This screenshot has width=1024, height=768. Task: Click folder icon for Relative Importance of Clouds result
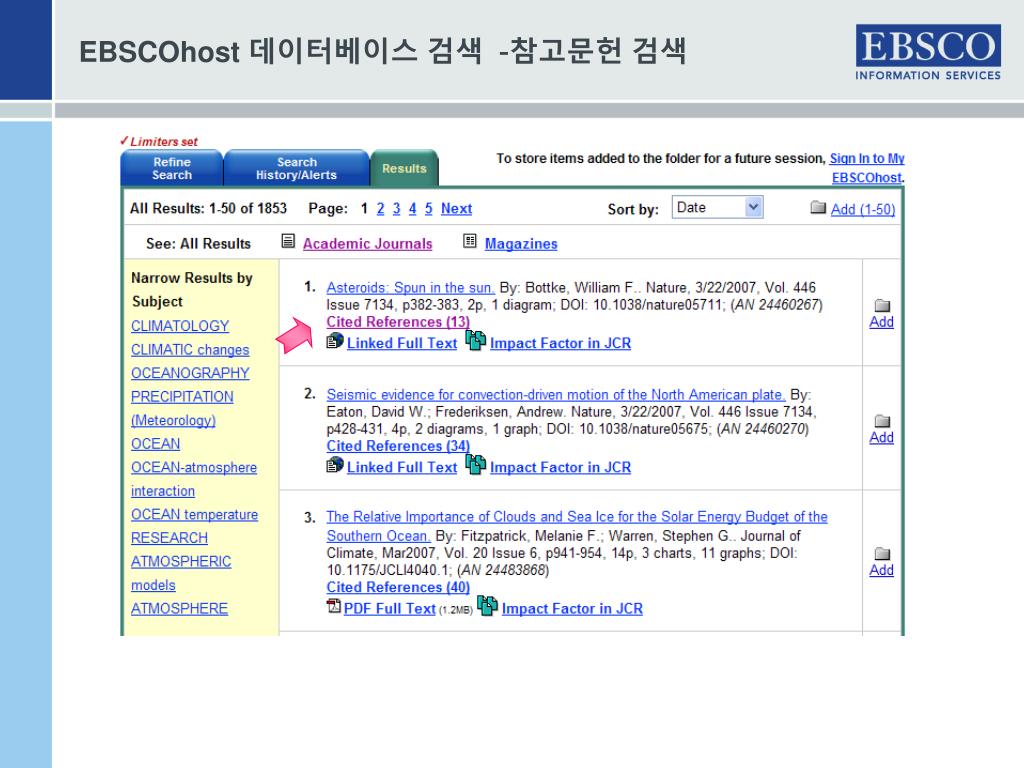(882, 553)
